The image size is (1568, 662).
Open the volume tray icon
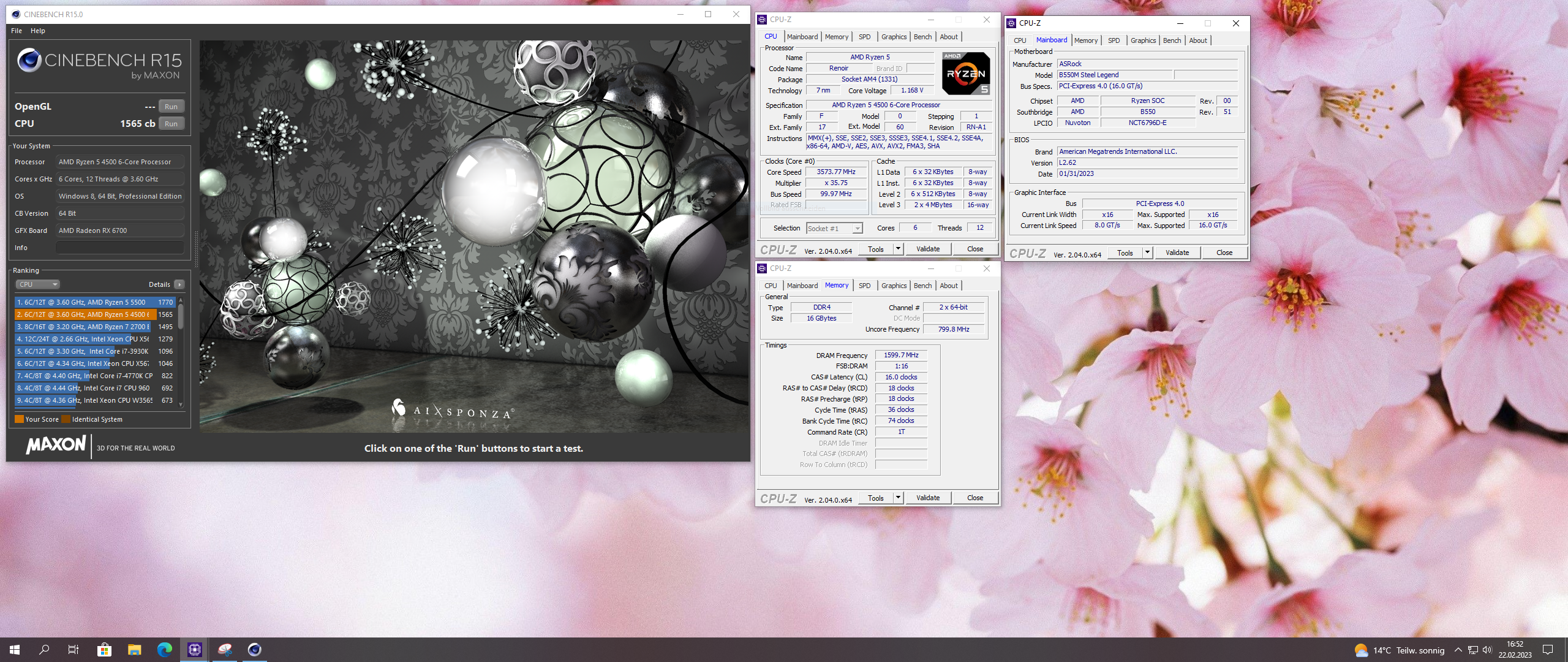[x=1487, y=650]
